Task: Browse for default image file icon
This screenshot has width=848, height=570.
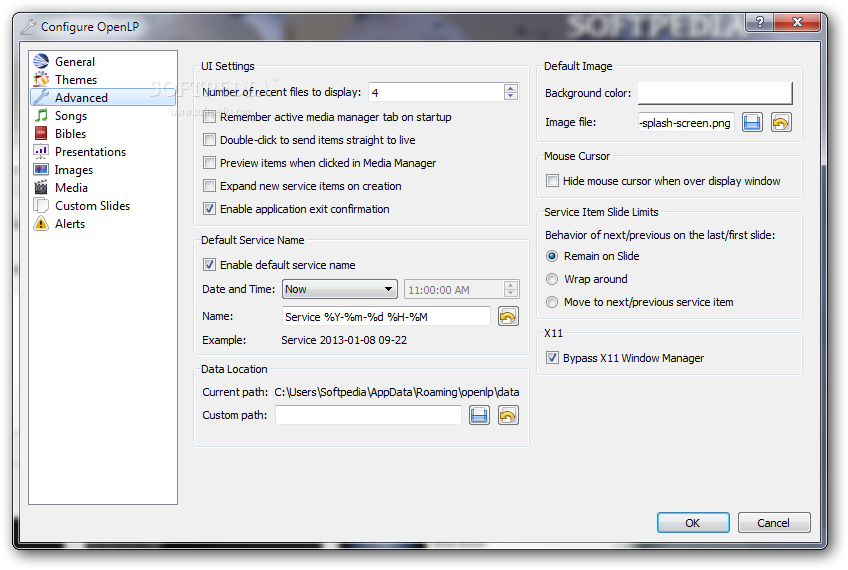Action: coord(752,123)
